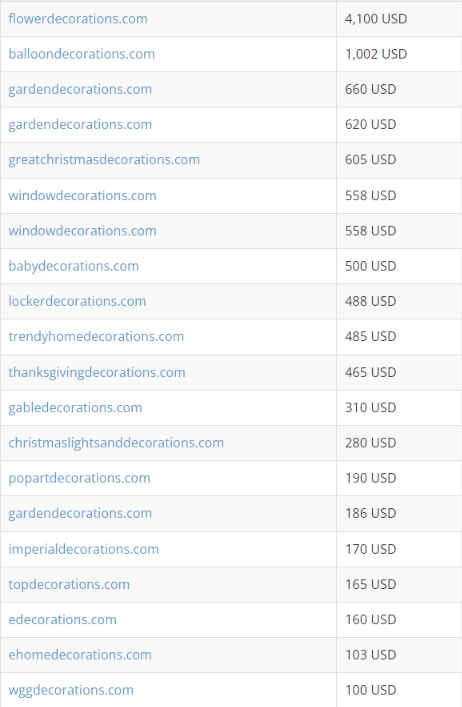
Task: Click wggdecorations.com domain link
Action: click(71, 690)
